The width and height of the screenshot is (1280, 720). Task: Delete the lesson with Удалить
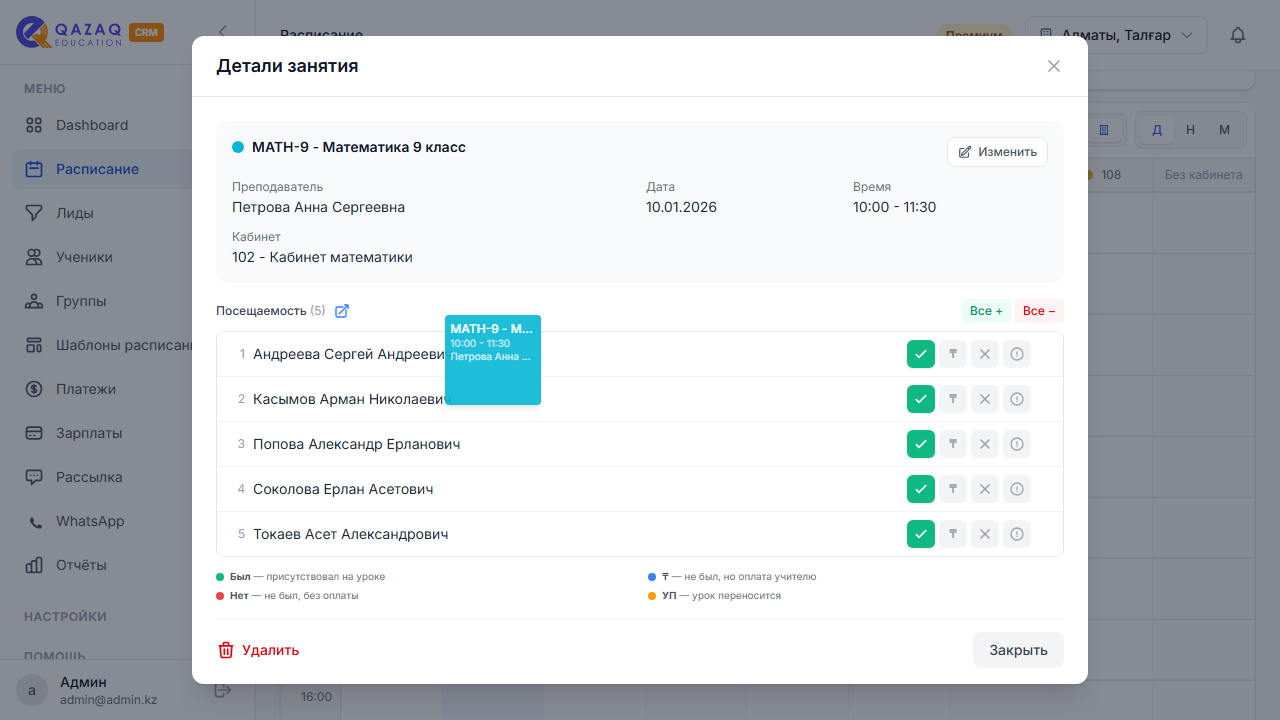pos(258,650)
